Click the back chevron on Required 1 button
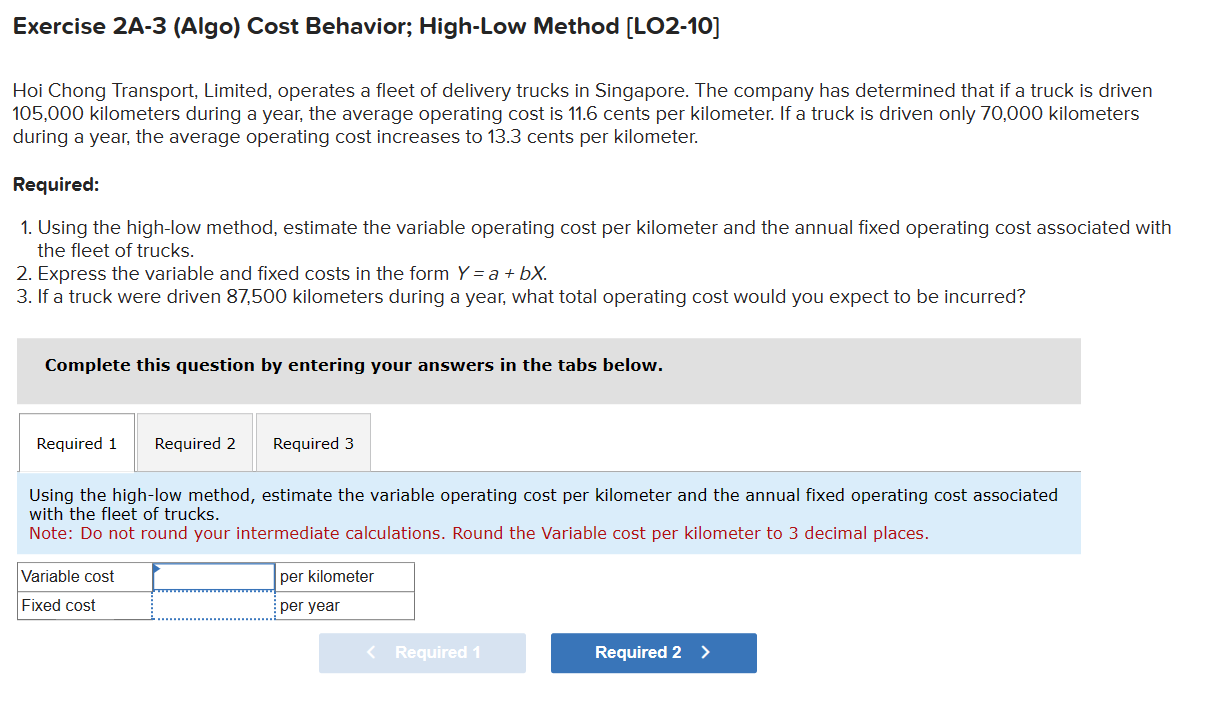 [370, 653]
